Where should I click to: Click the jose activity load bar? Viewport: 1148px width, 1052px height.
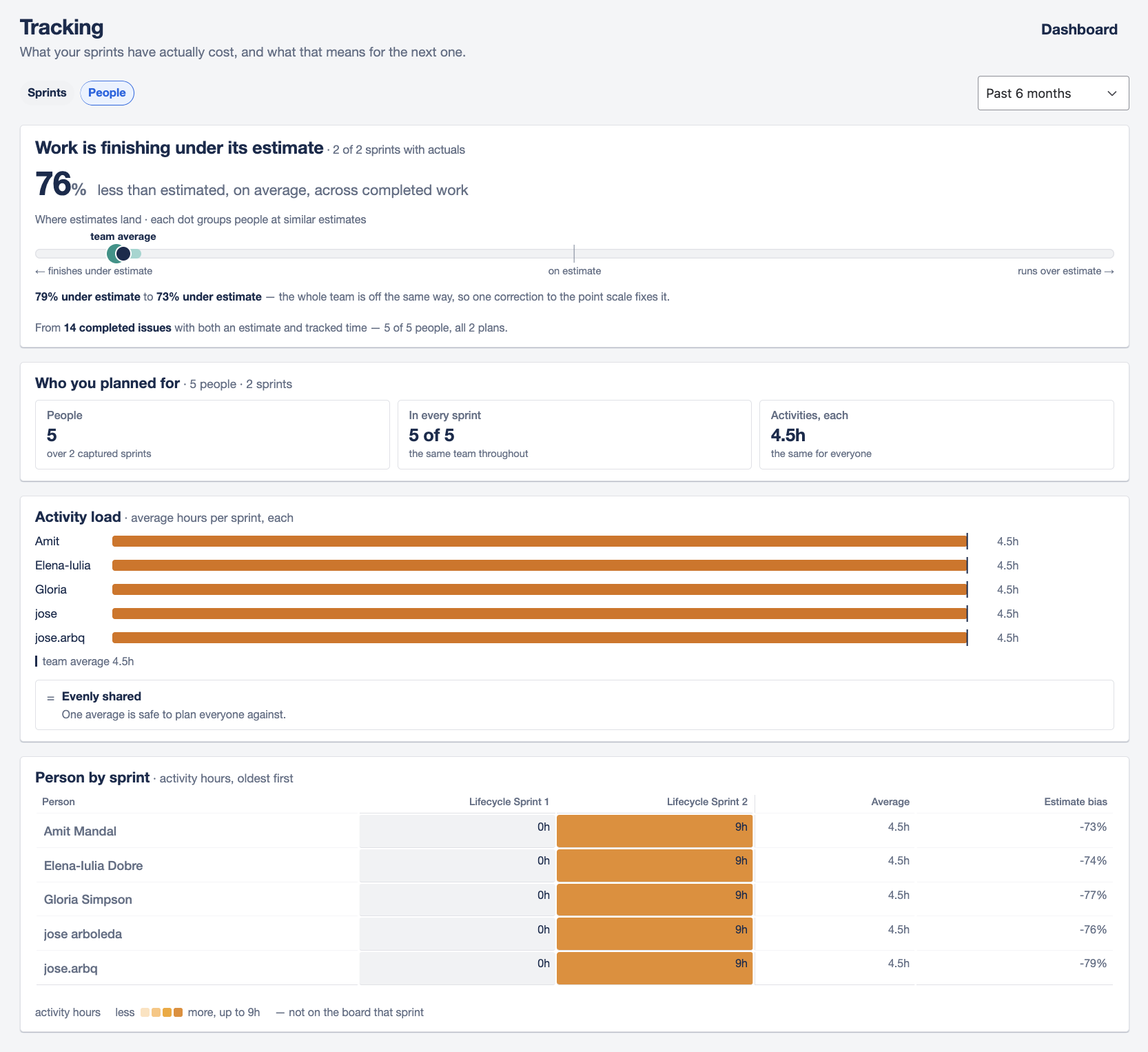[x=540, y=614]
